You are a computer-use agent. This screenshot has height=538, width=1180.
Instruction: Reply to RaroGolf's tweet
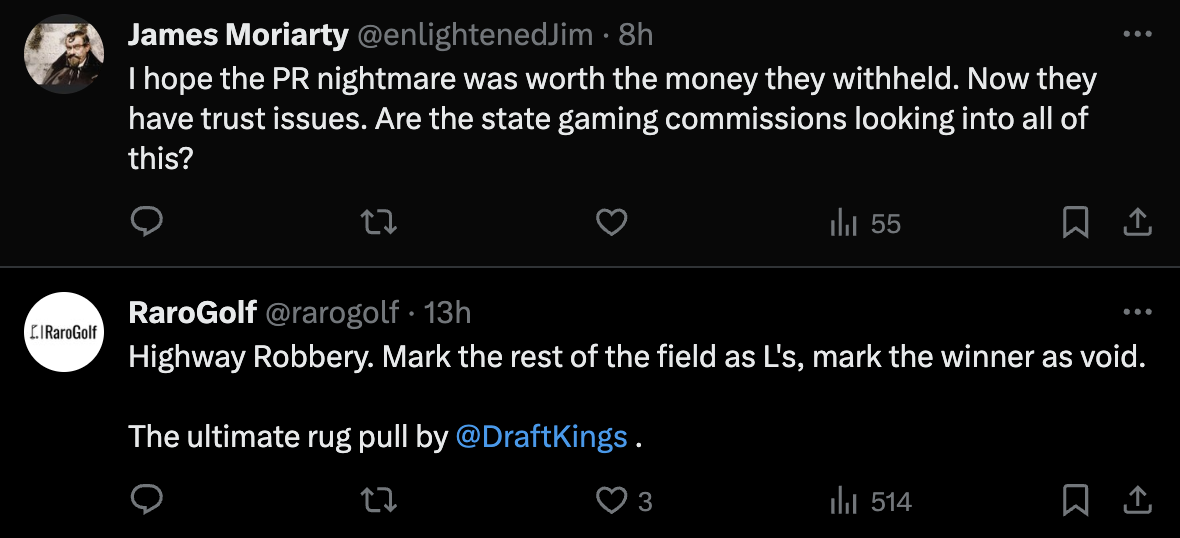(x=147, y=500)
